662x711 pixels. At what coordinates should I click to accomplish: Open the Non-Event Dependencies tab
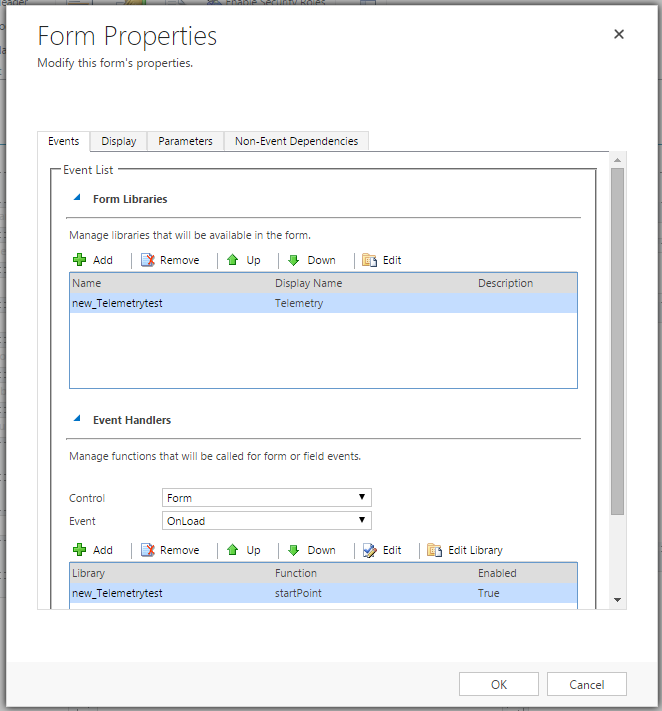[297, 141]
